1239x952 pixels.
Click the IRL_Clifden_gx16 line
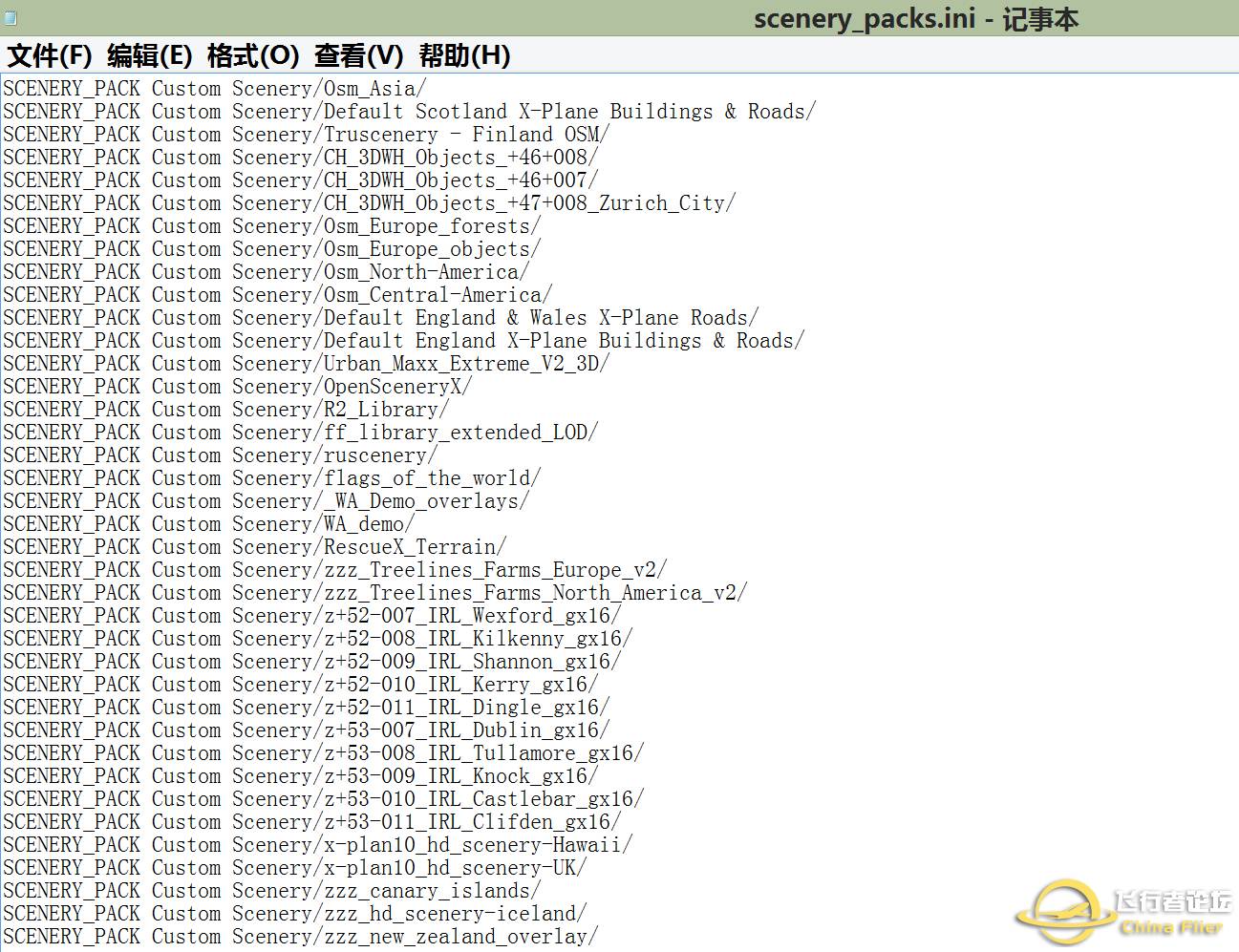click(x=311, y=822)
